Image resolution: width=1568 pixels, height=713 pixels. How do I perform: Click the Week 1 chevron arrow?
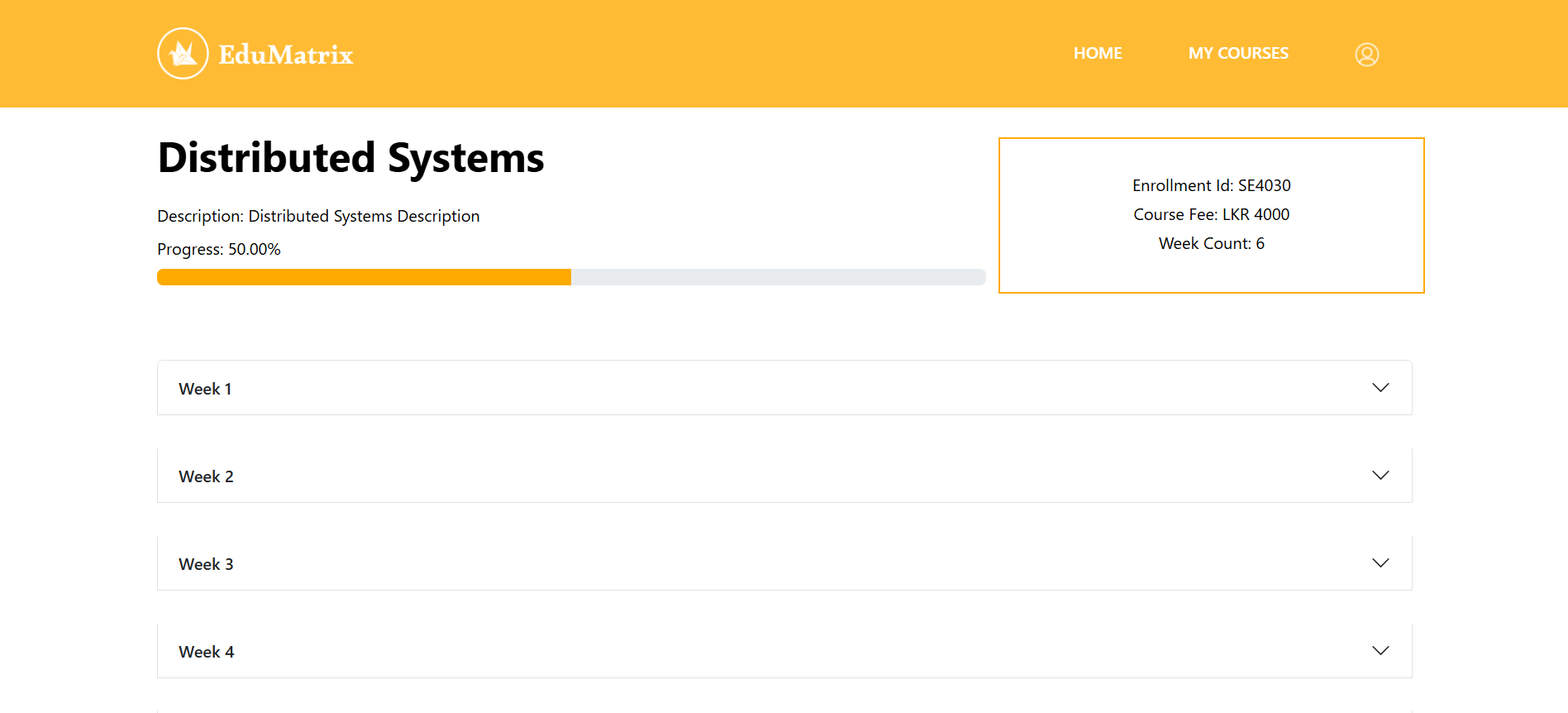[1380, 388]
